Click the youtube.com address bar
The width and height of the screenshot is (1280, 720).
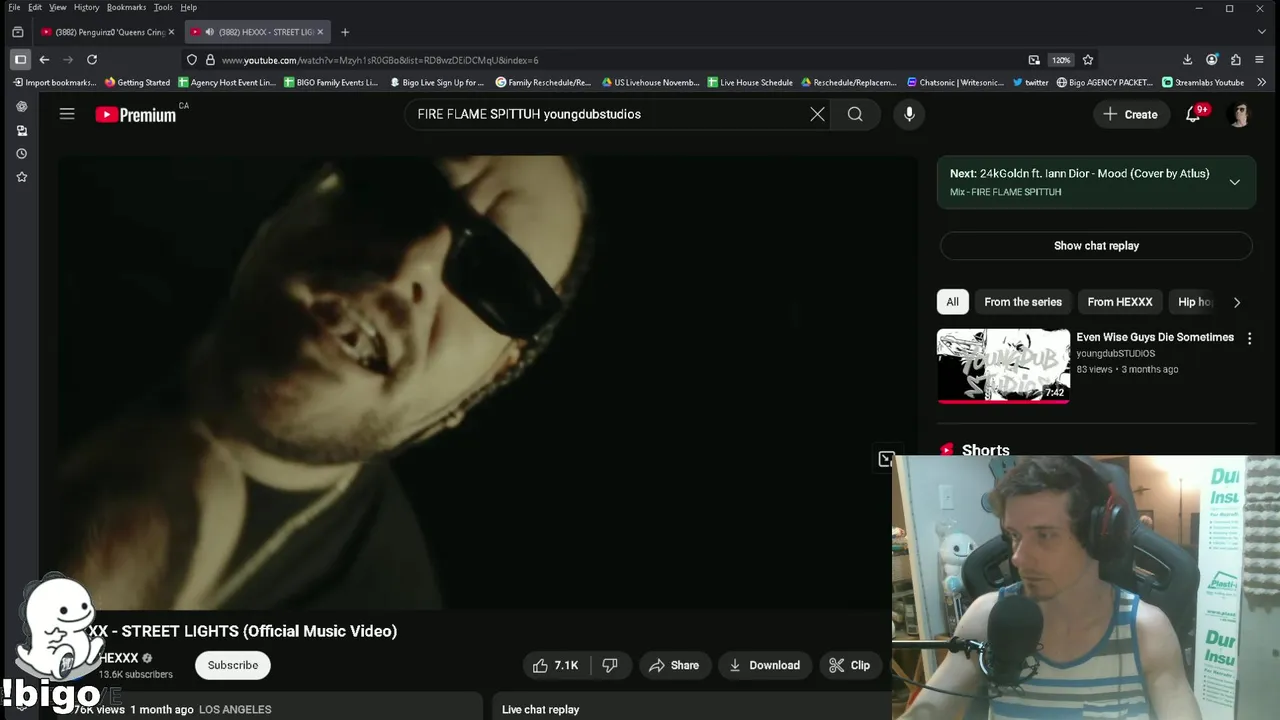(620, 60)
